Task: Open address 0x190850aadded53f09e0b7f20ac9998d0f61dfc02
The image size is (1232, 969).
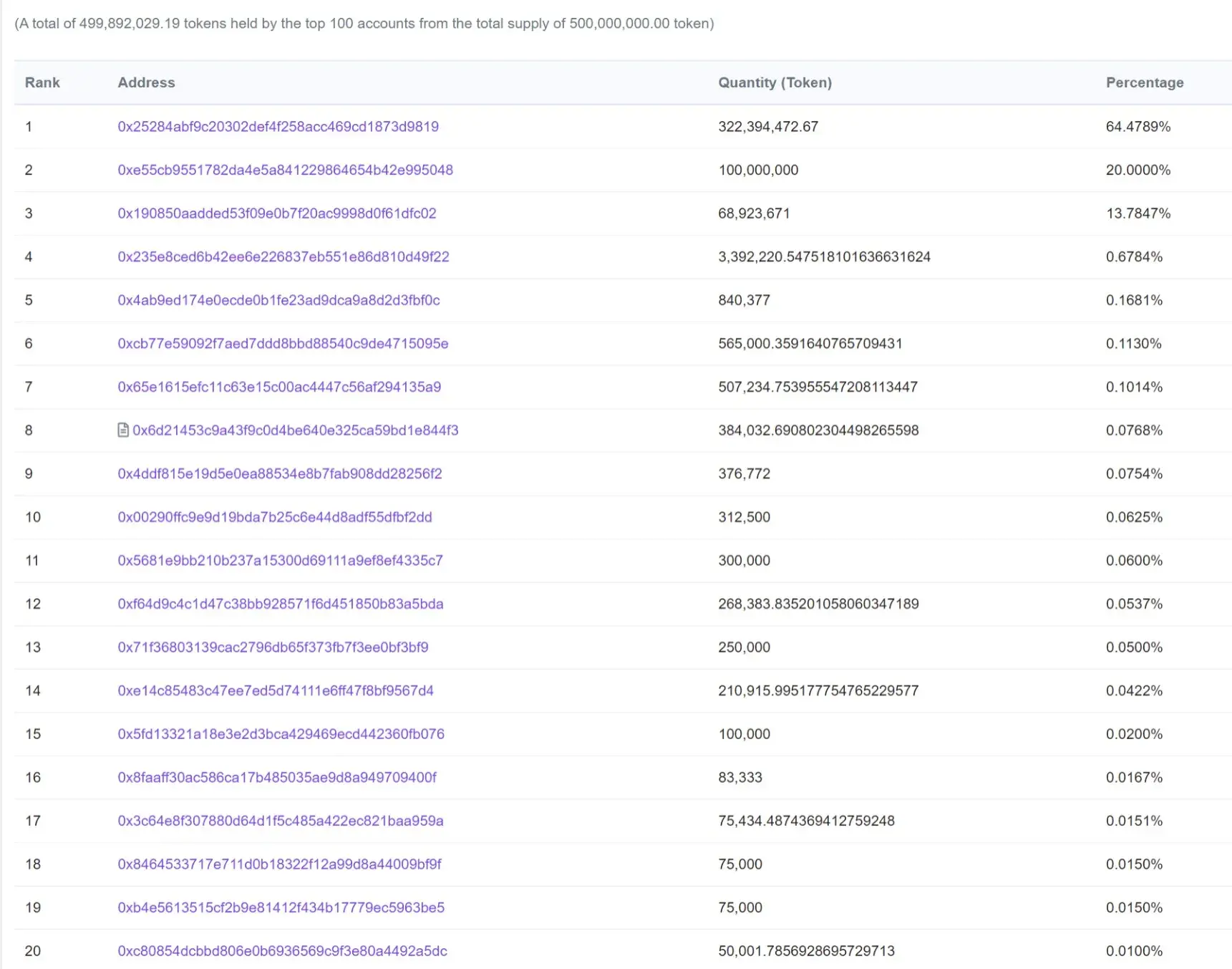Action: [277, 213]
